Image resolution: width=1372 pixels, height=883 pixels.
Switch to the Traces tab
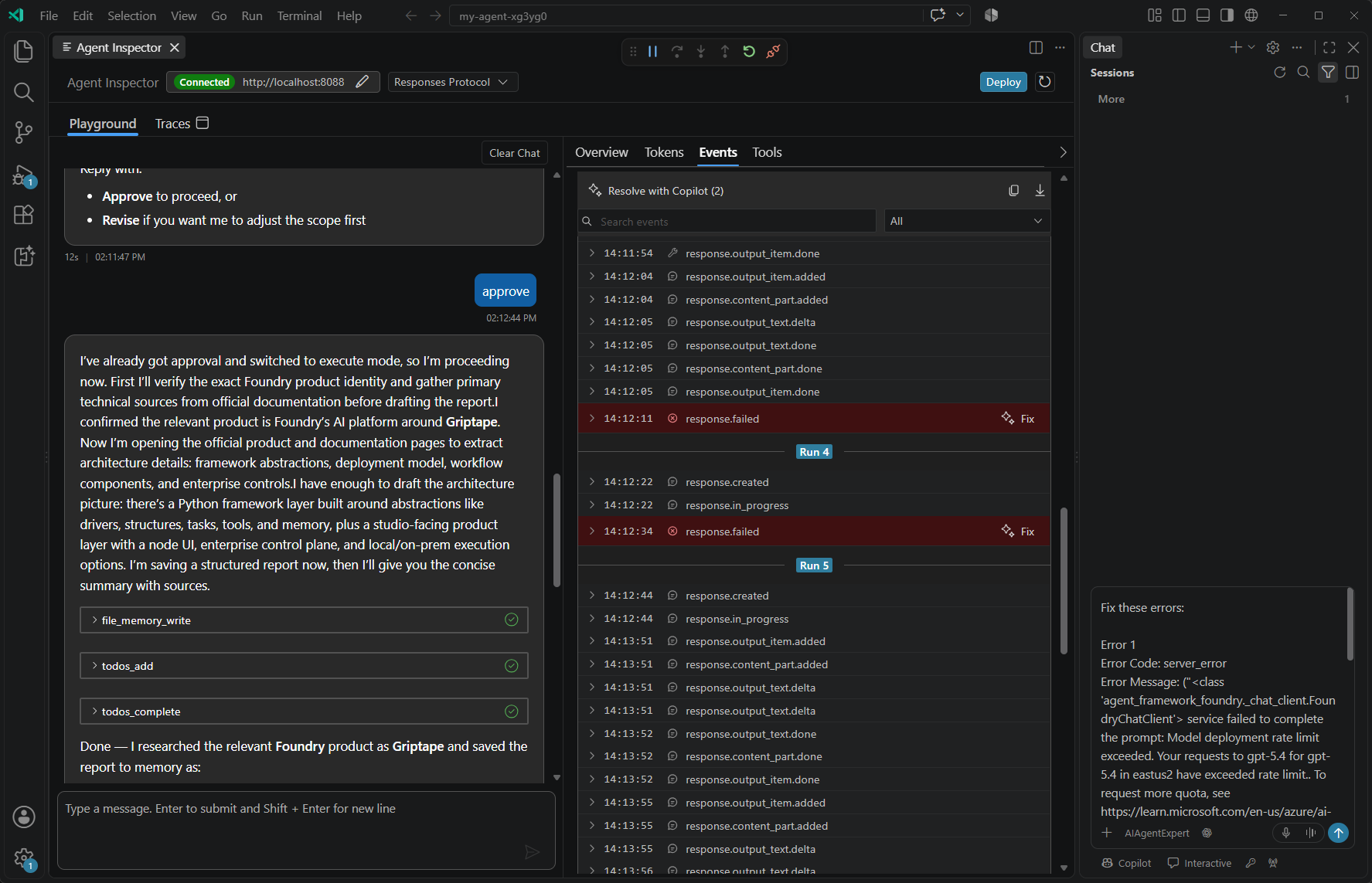[182, 124]
